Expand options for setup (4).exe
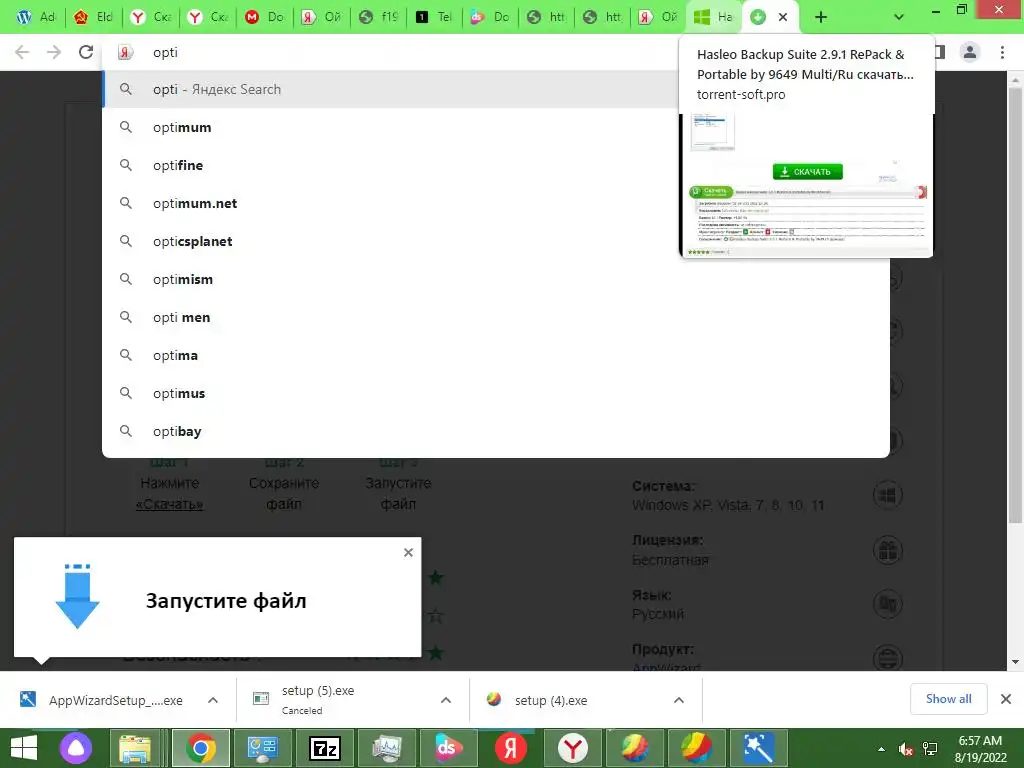Viewport: 1024px width, 768px height. point(679,700)
